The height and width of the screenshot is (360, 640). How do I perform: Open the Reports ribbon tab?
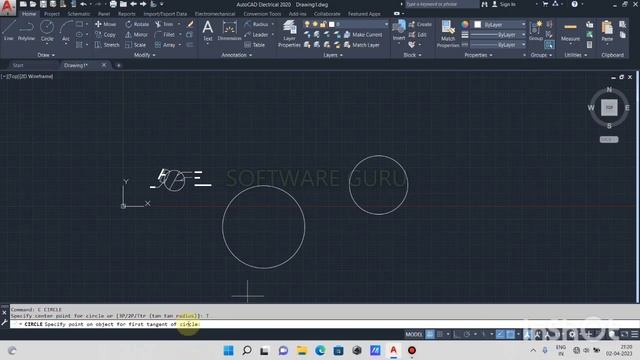[x=127, y=14]
